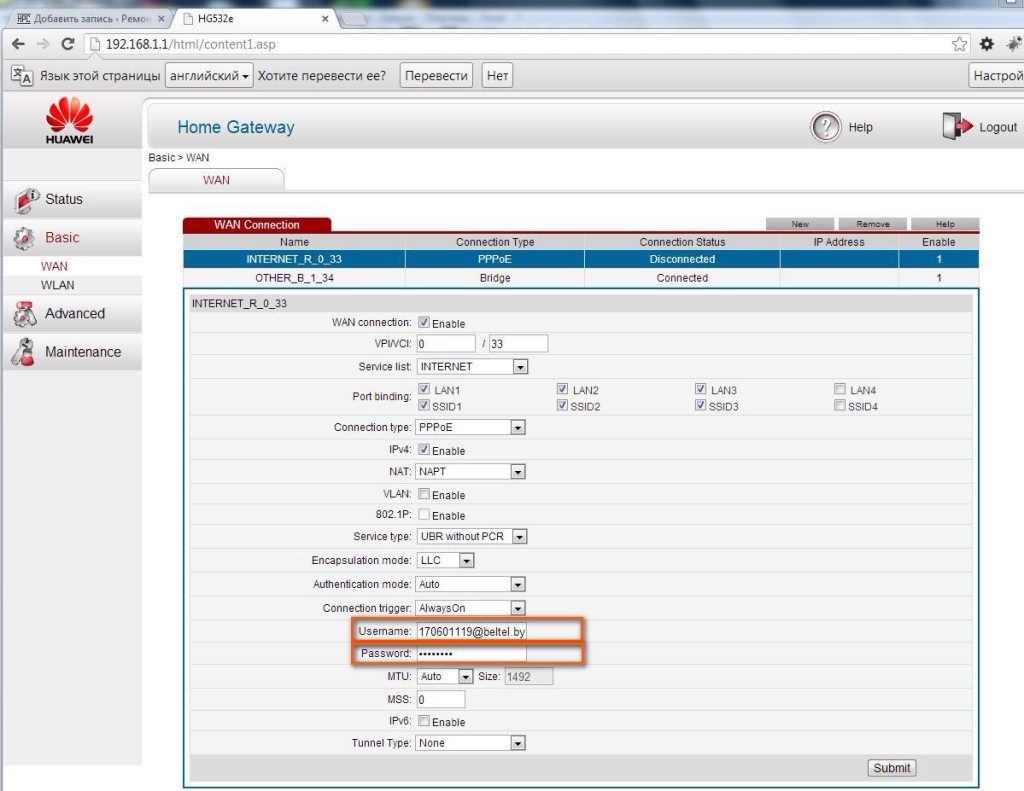The image size is (1024, 791).
Task: Enable the IPv6 checkbox
Action: pyautogui.click(x=424, y=721)
